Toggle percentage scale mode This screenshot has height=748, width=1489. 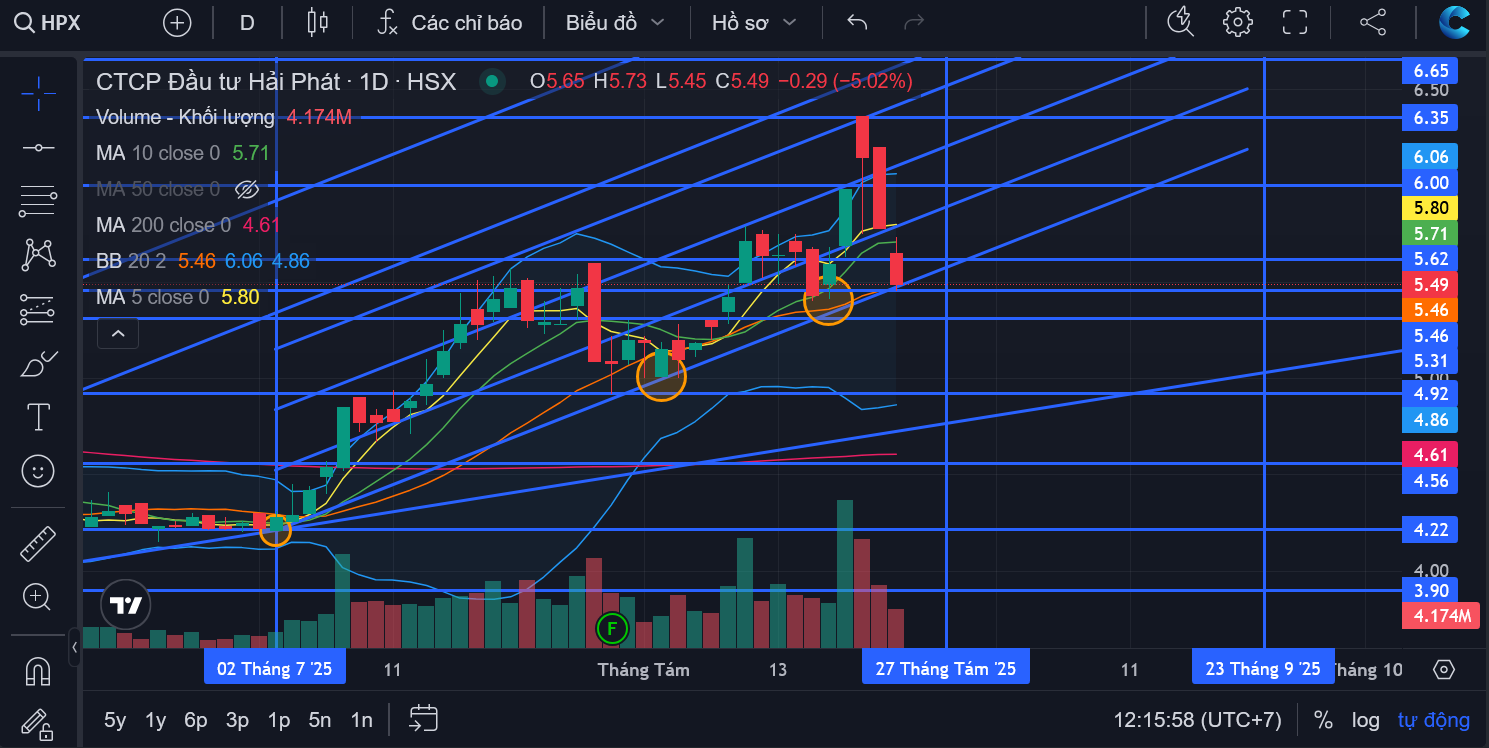pos(1323,720)
